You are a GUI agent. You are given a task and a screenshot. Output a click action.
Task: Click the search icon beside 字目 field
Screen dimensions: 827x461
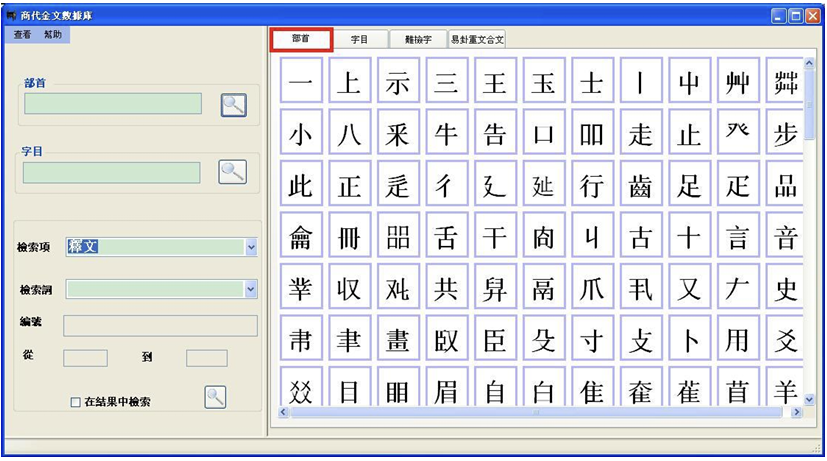[x=233, y=172]
